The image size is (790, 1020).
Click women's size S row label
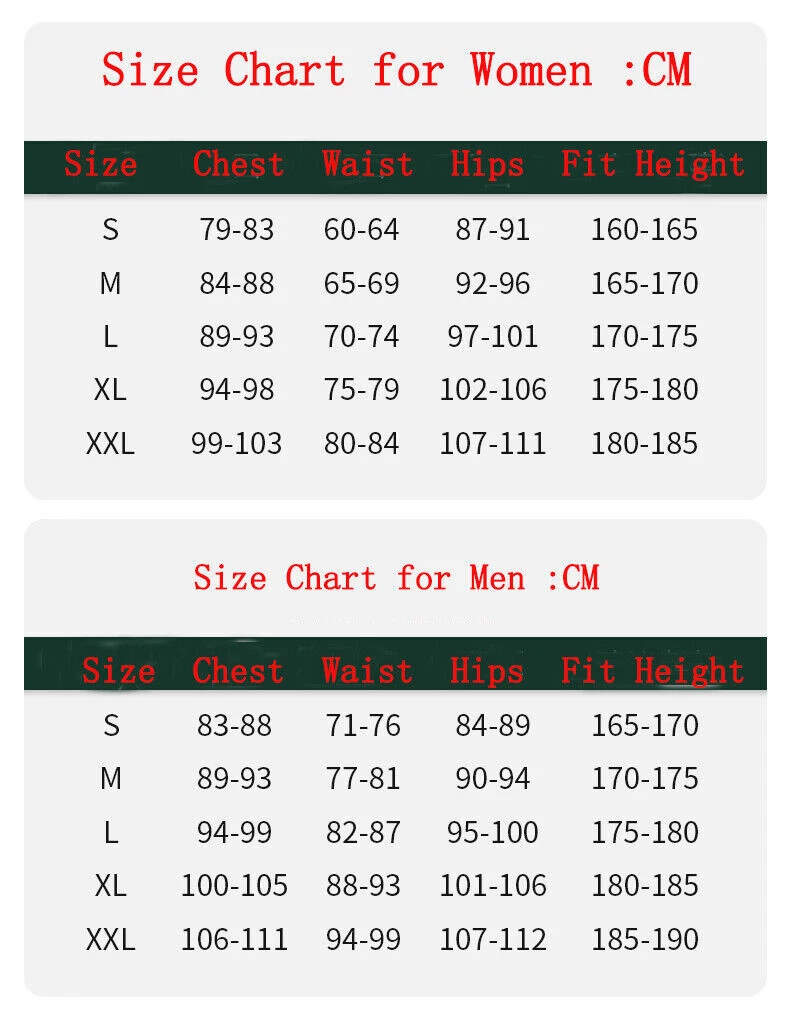pos(111,230)
